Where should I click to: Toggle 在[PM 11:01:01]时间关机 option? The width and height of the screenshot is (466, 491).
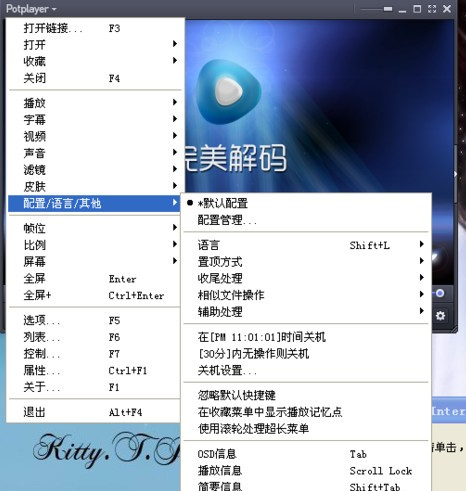(x=306, y=337)
